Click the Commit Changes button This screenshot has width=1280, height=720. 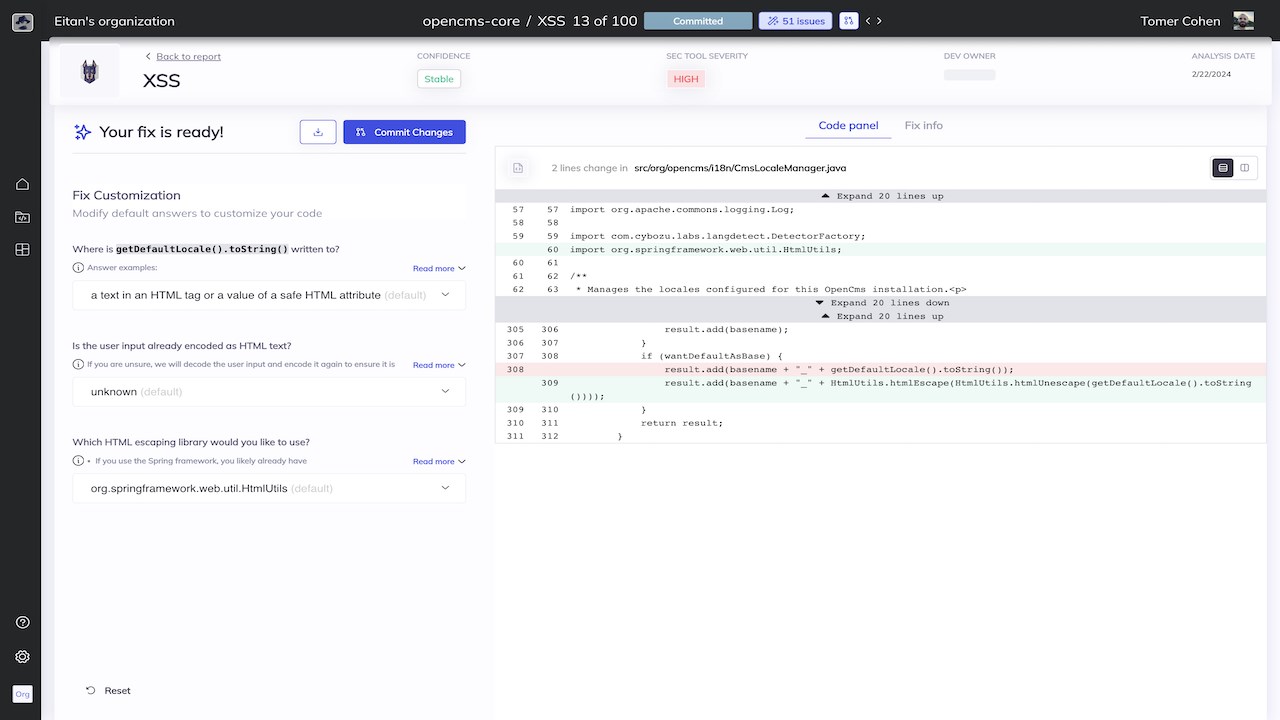pos(404,132)
